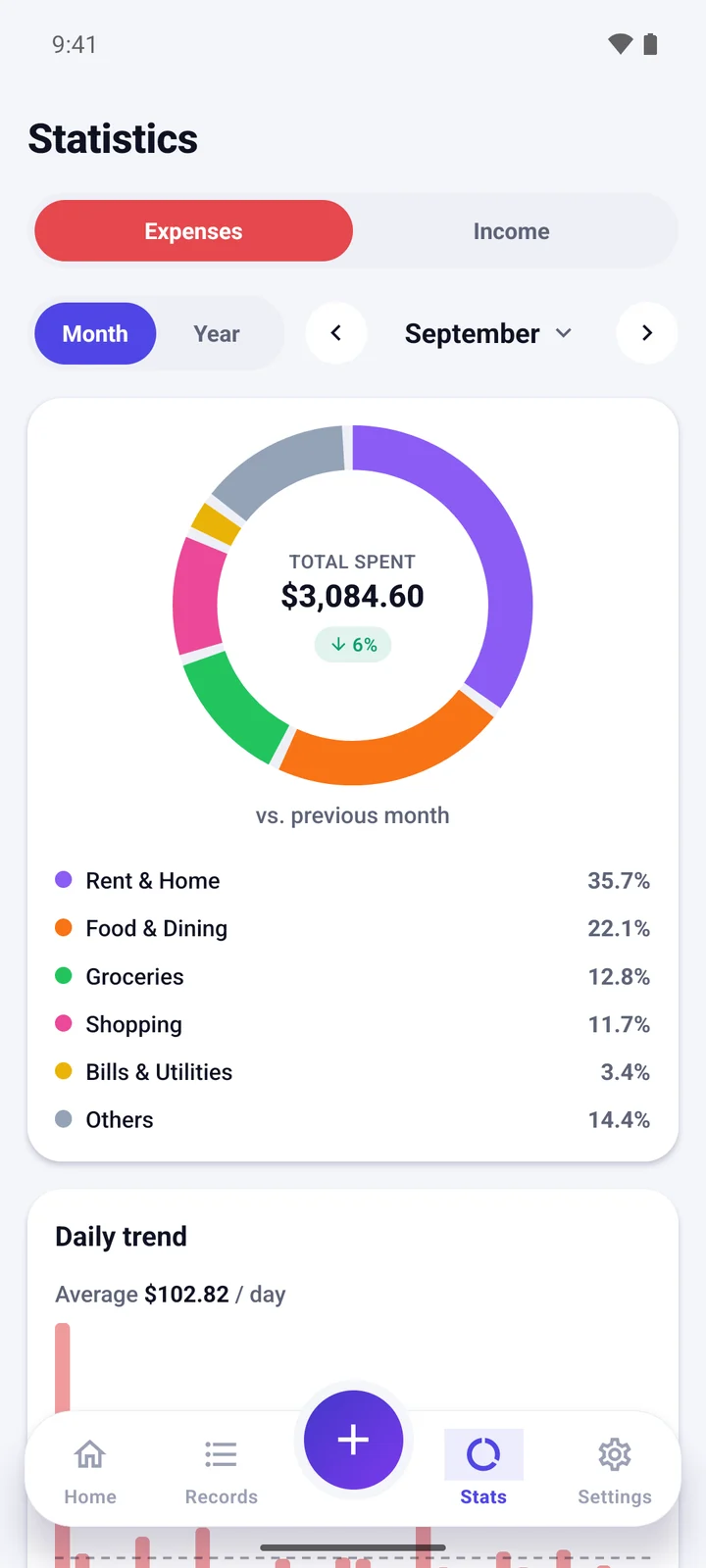Tap the Rent & Home legend row
This screenshot has height=1568, width=706.
tap(353, 880)
